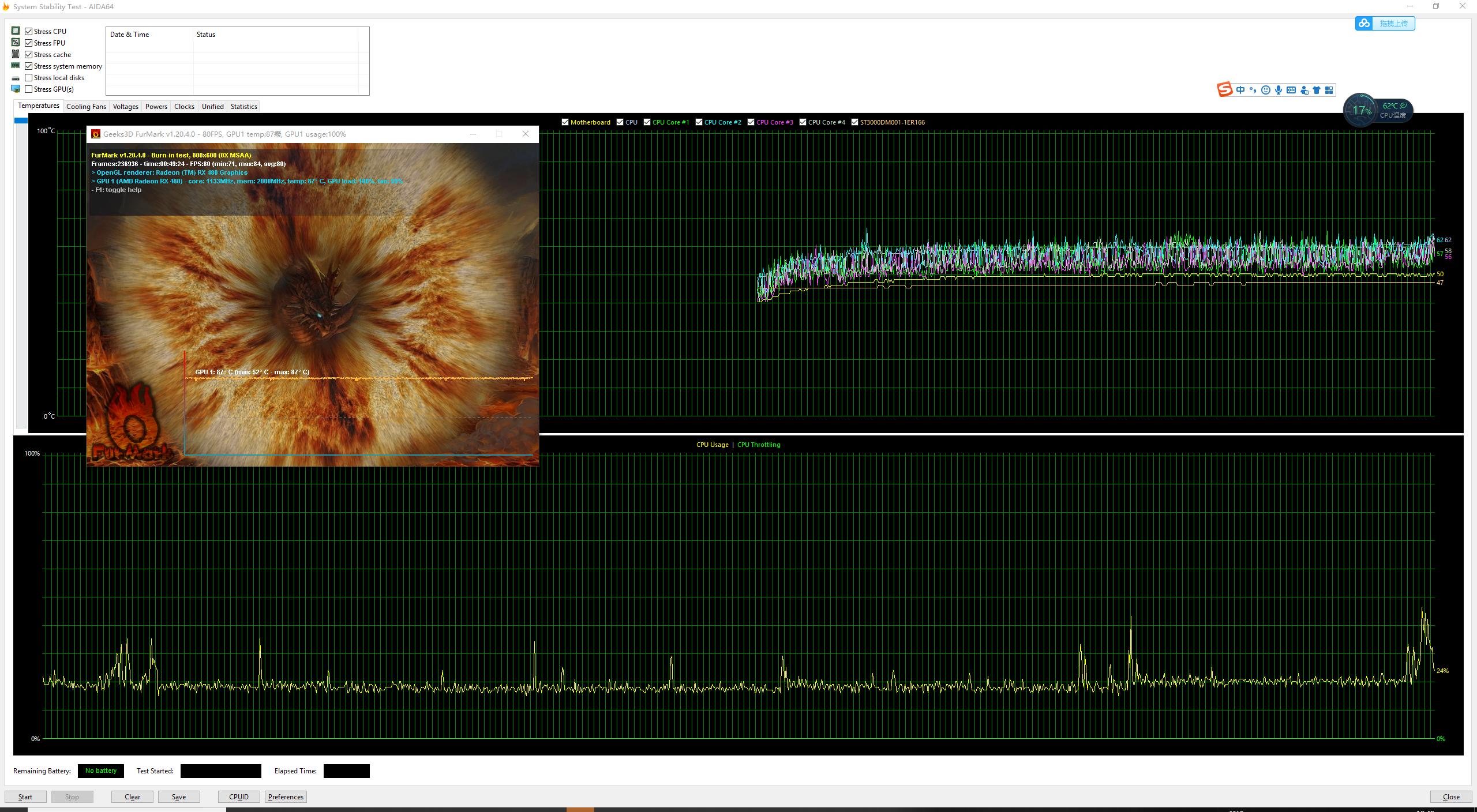Open the Preferences dialog button
This screenshot has height=812, width=1477.
[286, 796]
